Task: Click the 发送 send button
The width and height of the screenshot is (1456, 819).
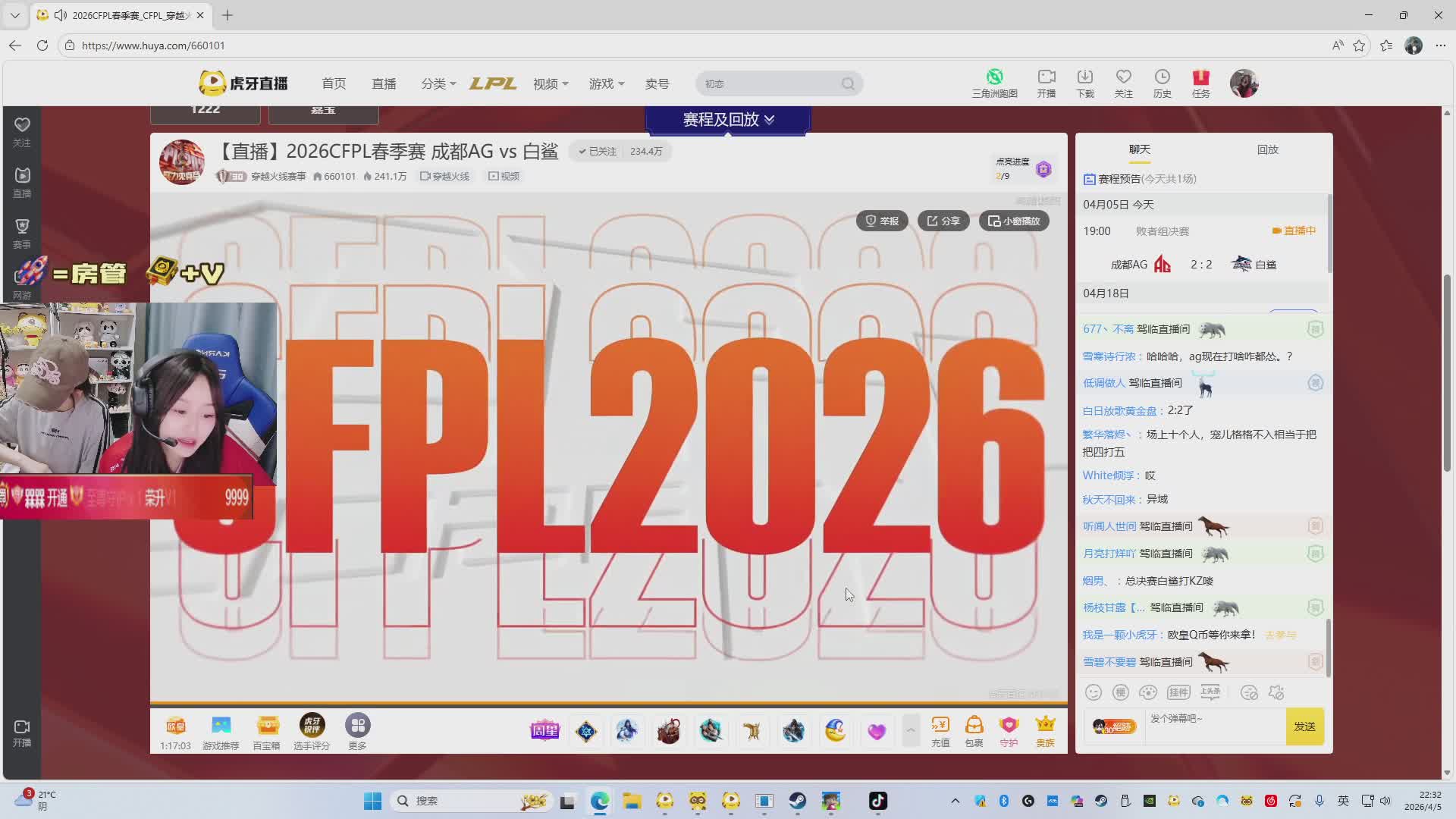Action: [1304, 726]
